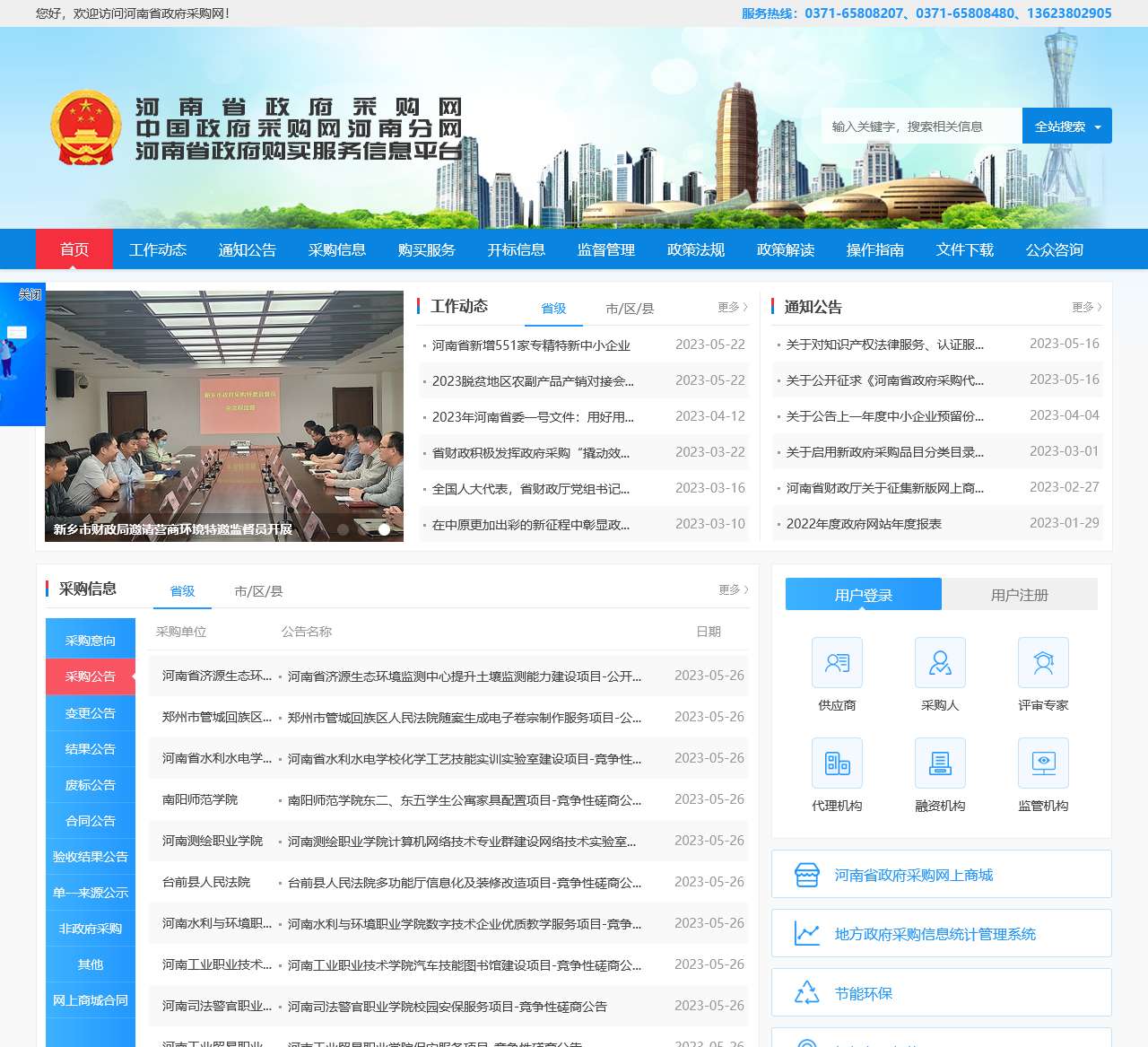Open news 2023脱贫地区农副产品产销对接会
1148x1047 pixels.
tap(533, 381)
